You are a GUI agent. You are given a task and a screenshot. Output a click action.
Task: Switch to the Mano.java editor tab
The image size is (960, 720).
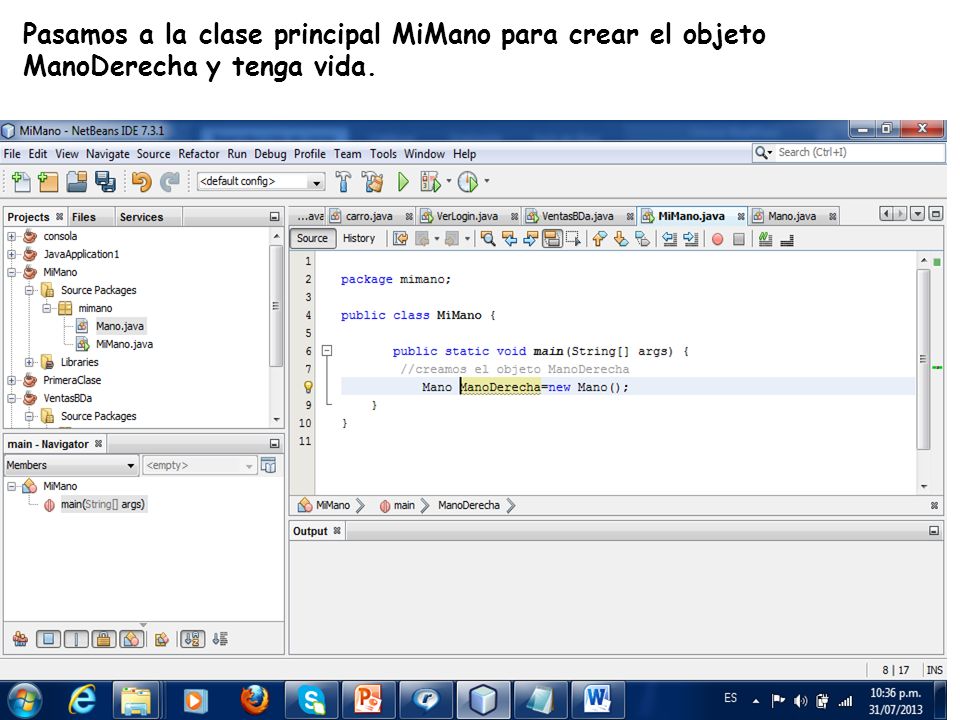[792, 216]
